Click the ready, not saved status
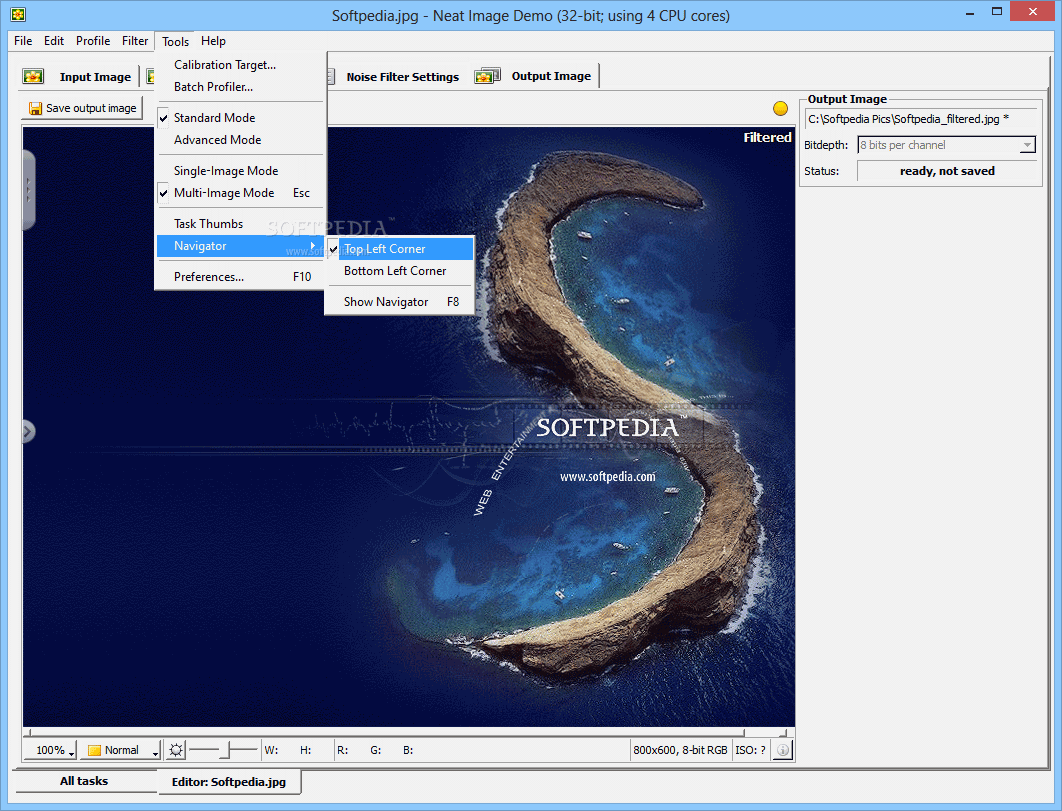The width and height of the screenshot is (1062, 811). 947,171
